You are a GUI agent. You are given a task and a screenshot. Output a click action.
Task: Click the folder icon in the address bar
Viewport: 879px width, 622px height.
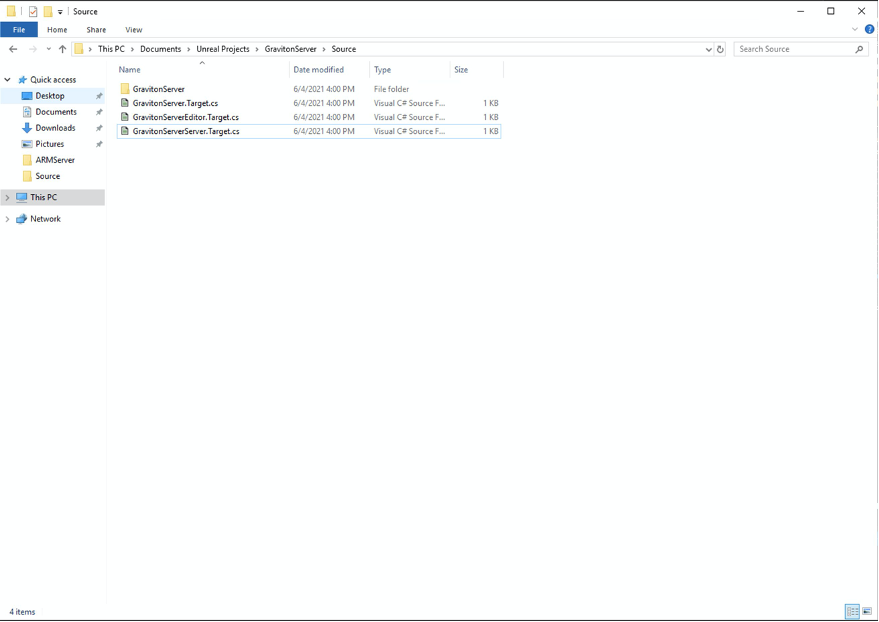pos(77,48)
